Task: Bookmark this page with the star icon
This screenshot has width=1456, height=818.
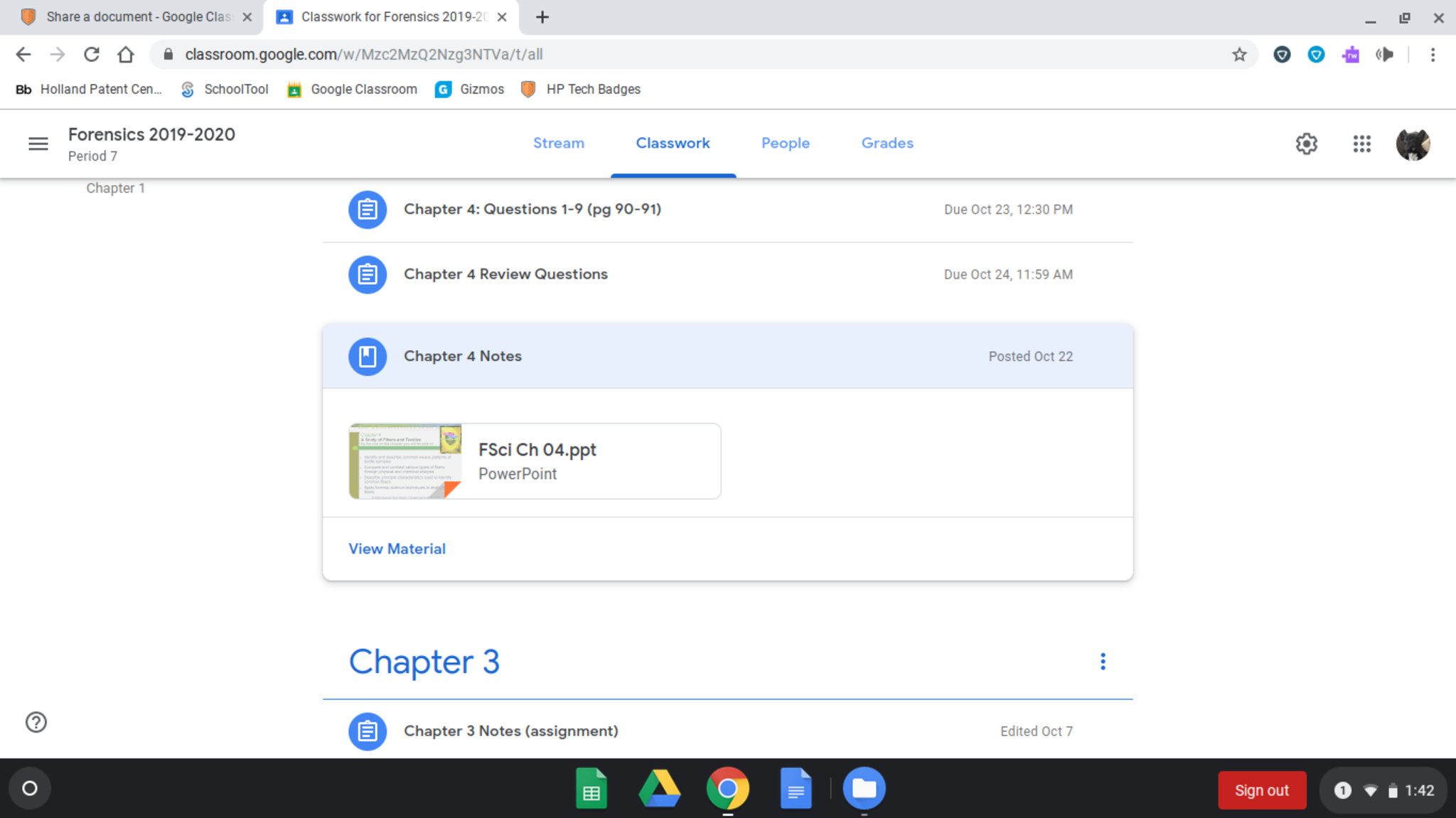Action: click(x=1239, y=55)
